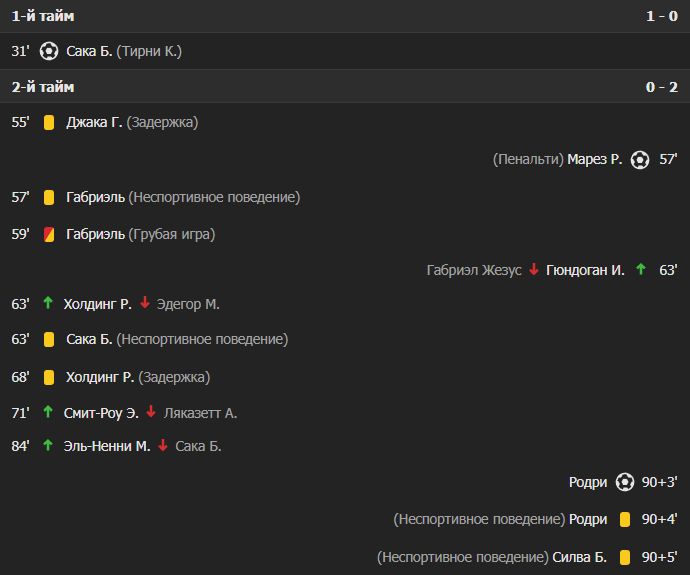
Task: Click the penalty goal ball icon at 57'
Action: [640, 159]
